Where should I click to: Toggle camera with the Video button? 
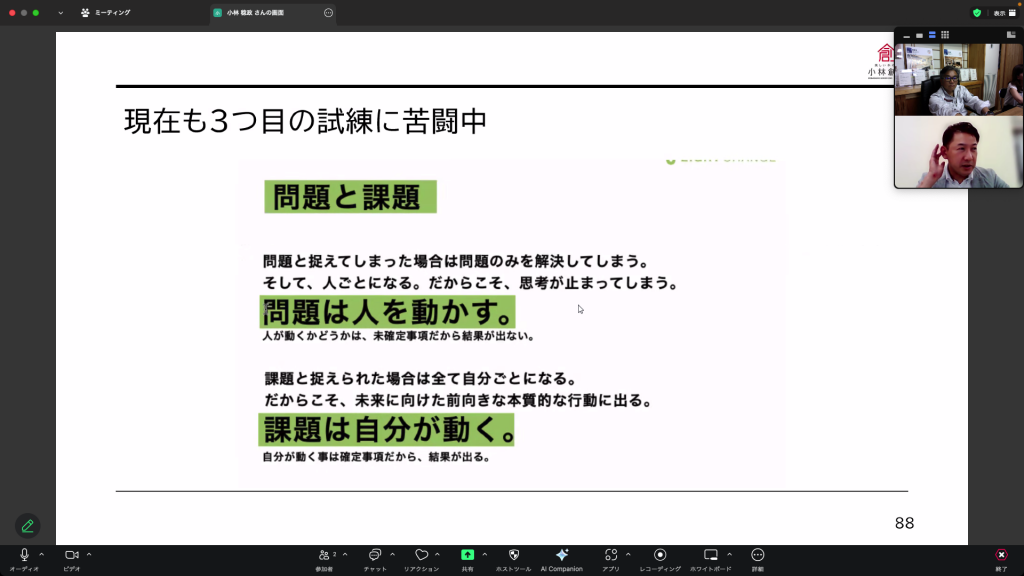pos(71,555)
